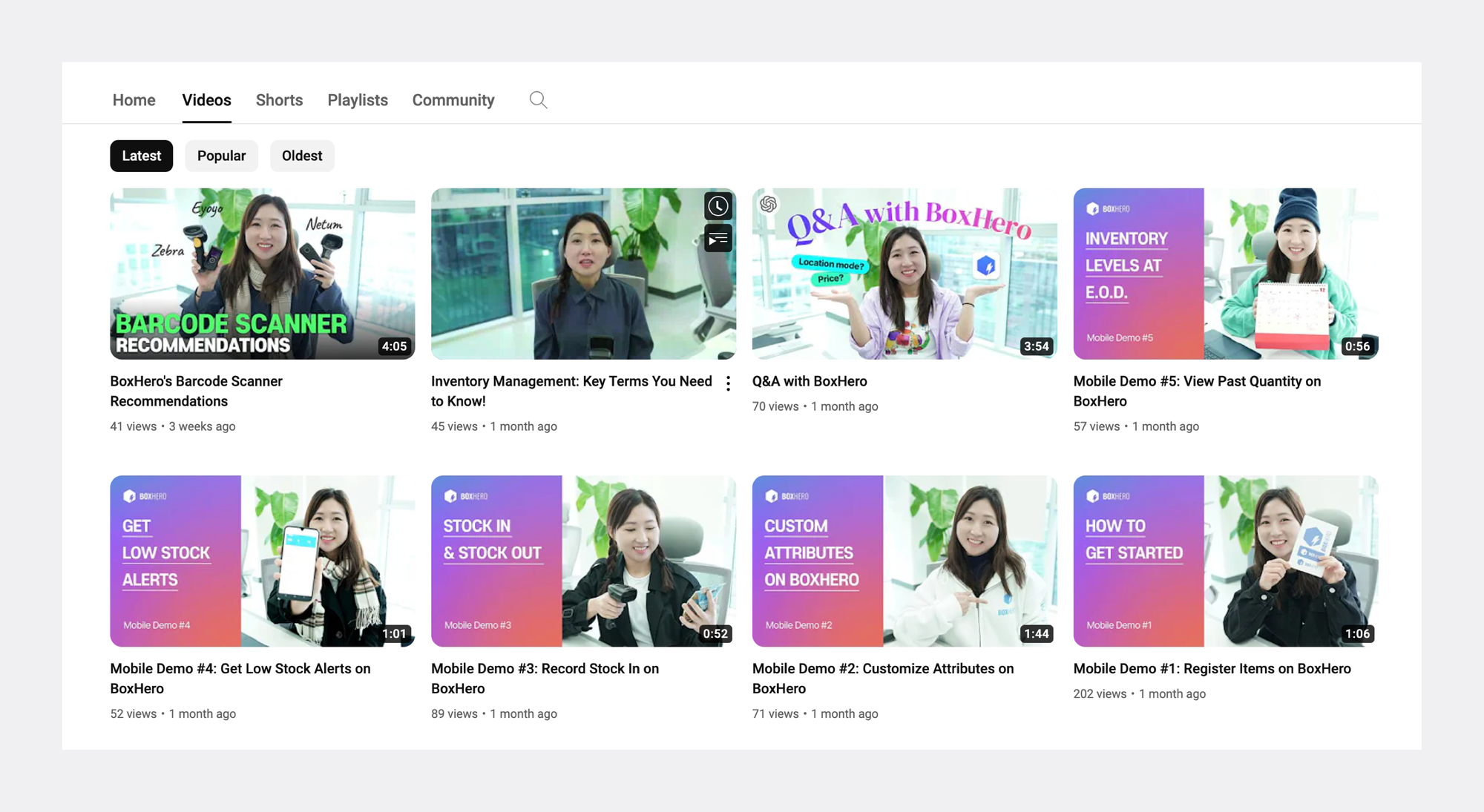1484x812 pixels.
Task: Play "Mobile Demo #3: Record Stock In" via its thumbnail
Action: (583, 561)
